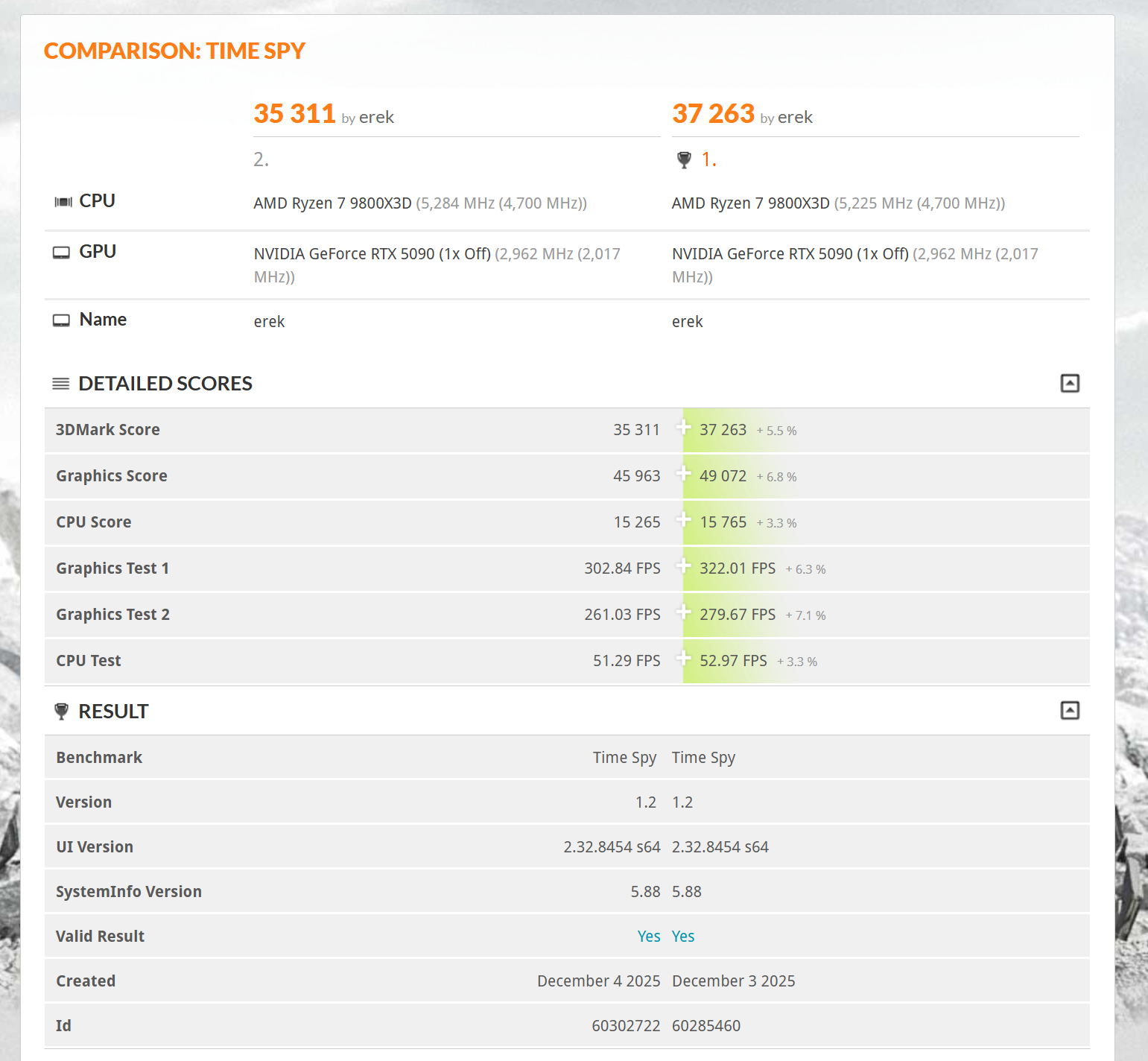Collapse the Result section

coord(1070,710)
